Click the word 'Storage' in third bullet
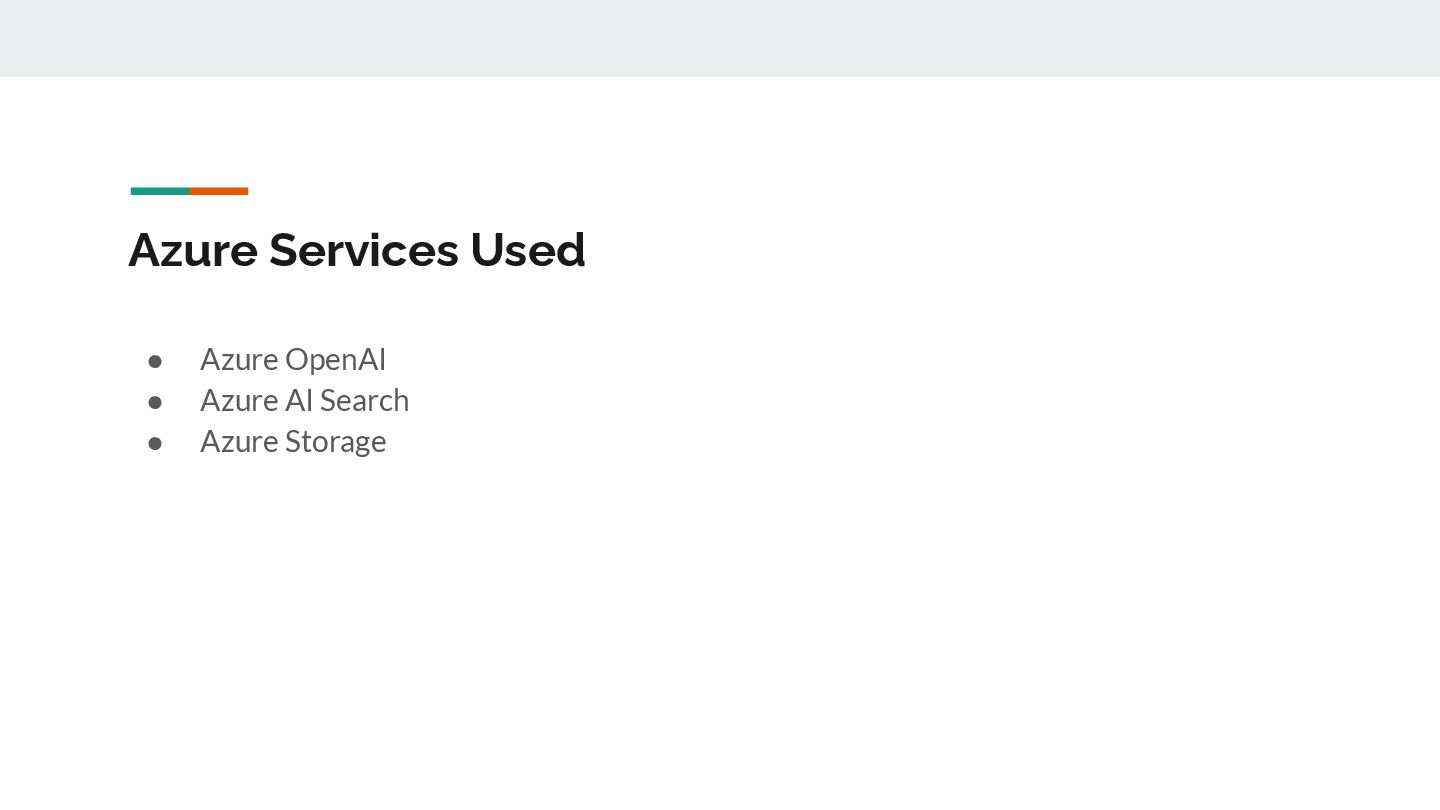Image resolution: width=1440 pixels, height=810 pixels. (x=335, y=441)
